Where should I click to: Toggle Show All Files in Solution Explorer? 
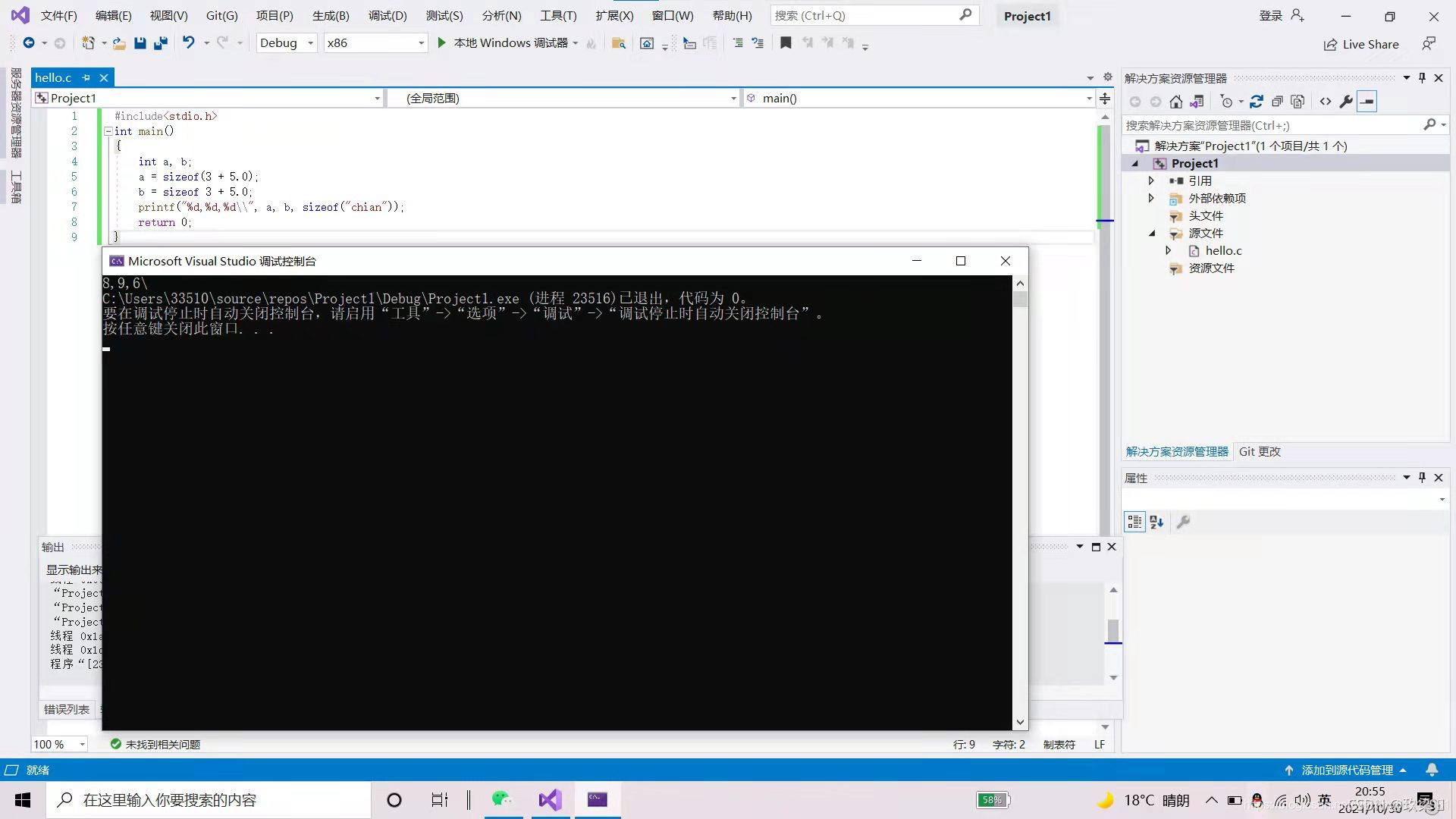point(1298,102)
